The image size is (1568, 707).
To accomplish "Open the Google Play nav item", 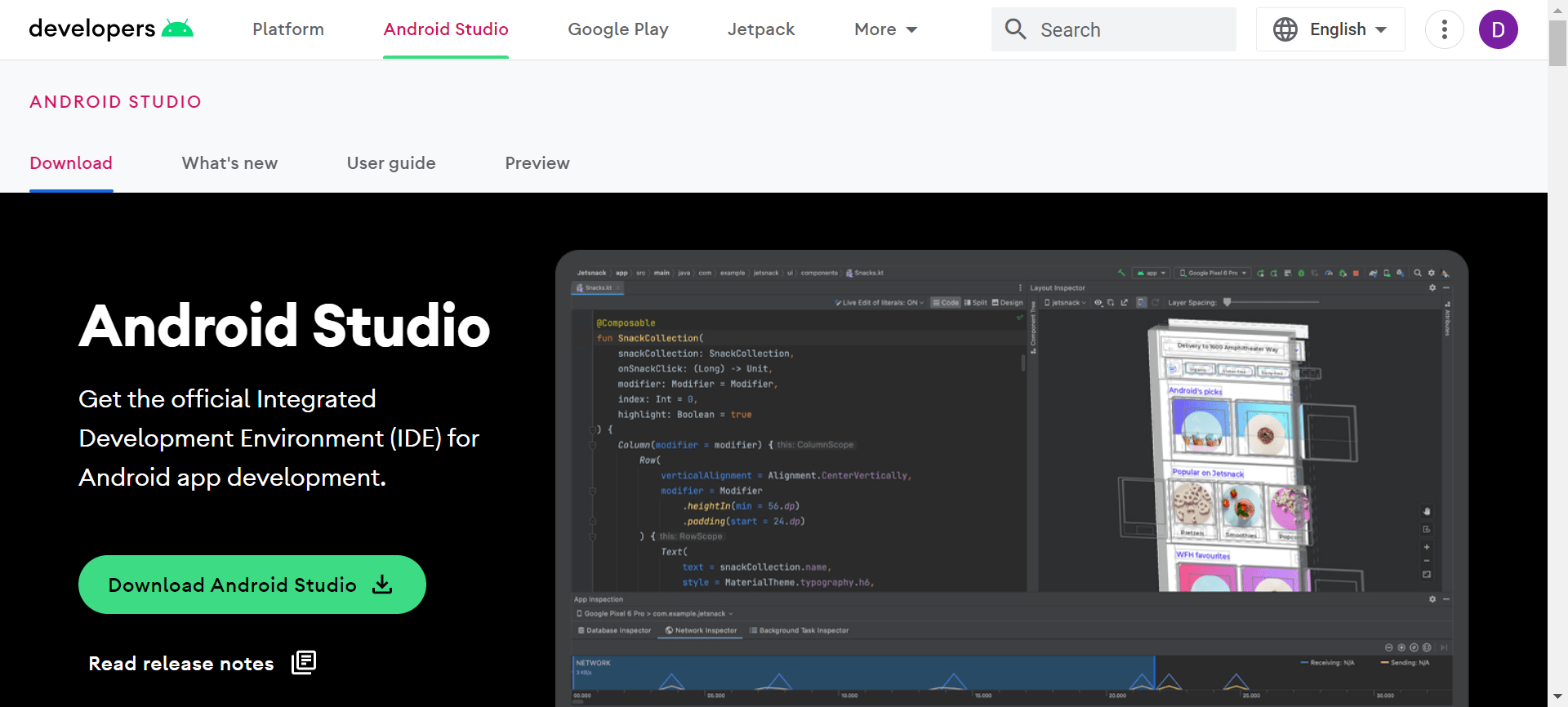I will (x=618, y=29).
